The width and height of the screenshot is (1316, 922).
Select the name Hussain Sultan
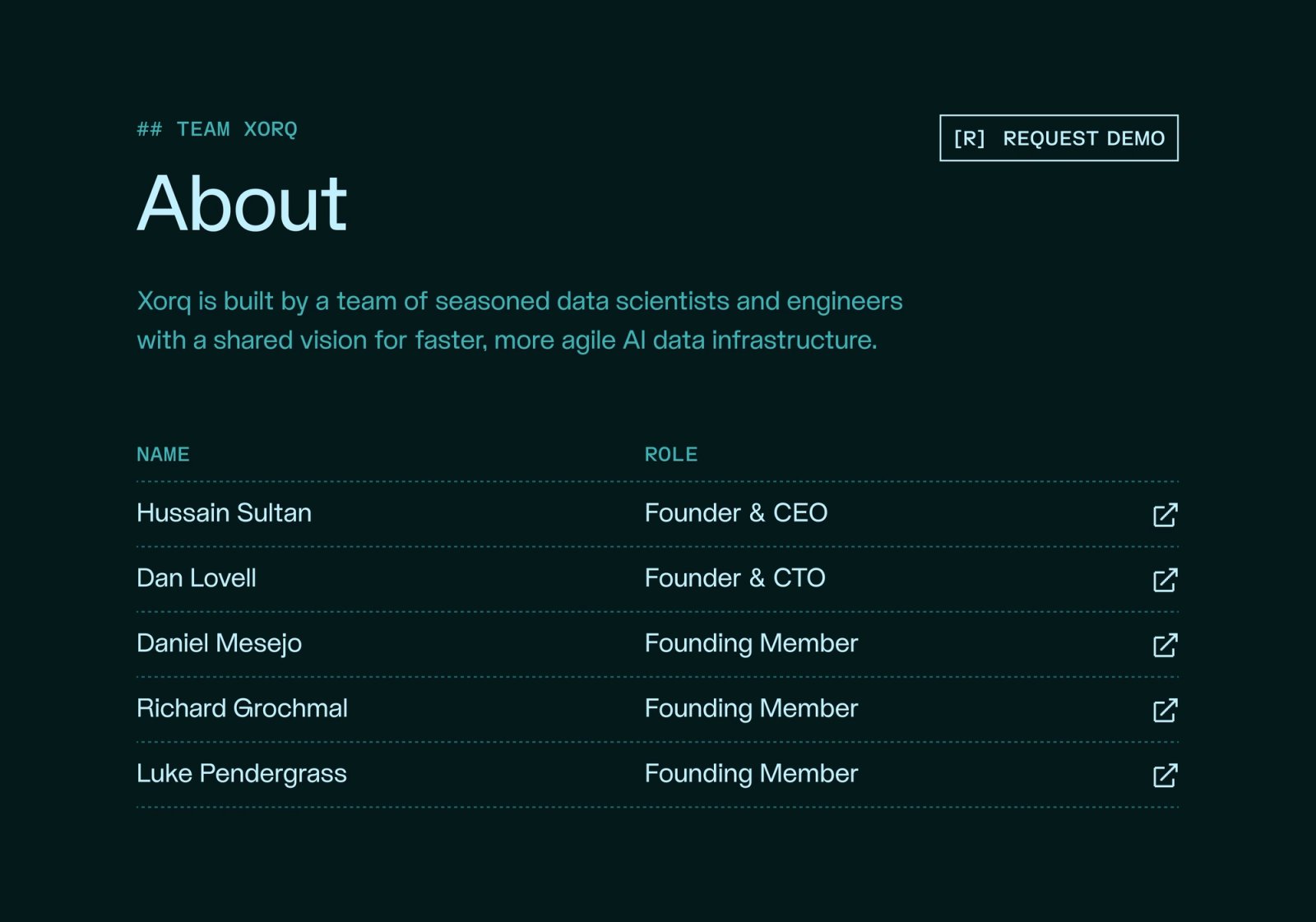coord(224,513)
